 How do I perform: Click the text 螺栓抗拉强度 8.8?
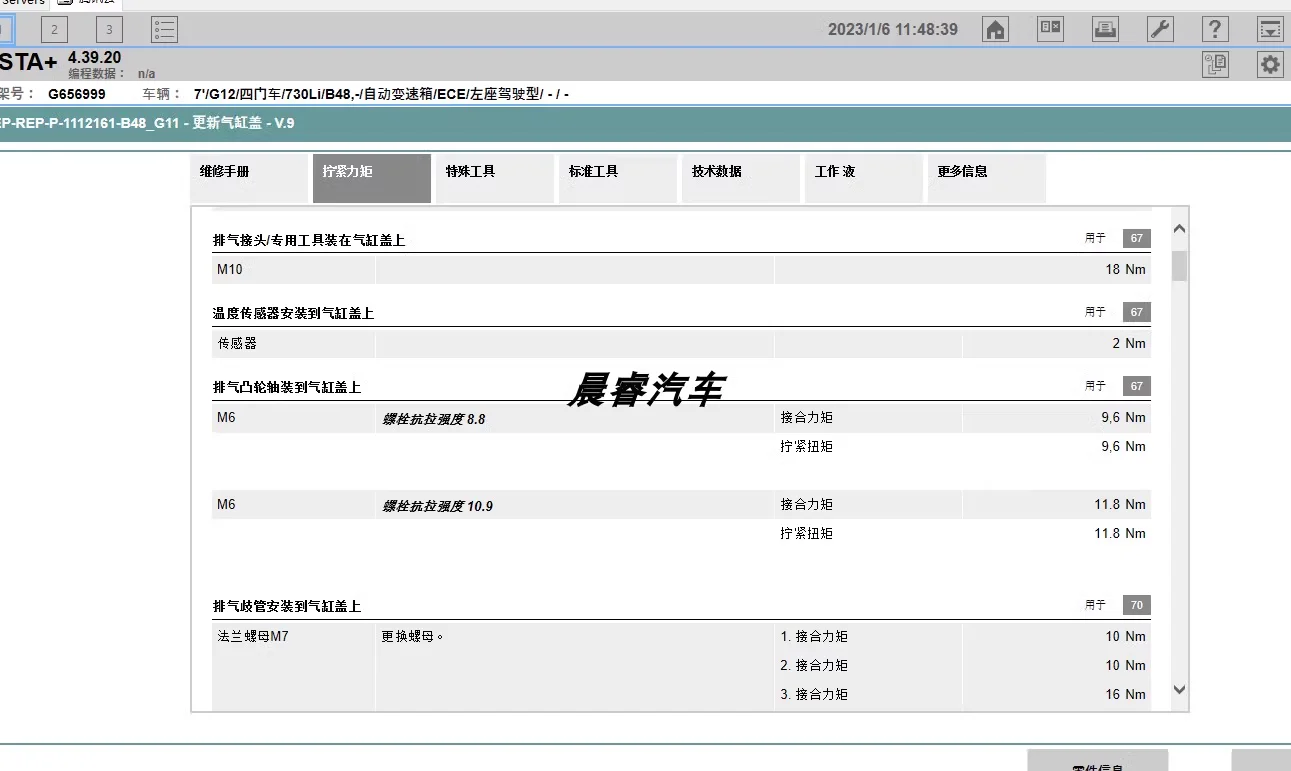(434, 420)
